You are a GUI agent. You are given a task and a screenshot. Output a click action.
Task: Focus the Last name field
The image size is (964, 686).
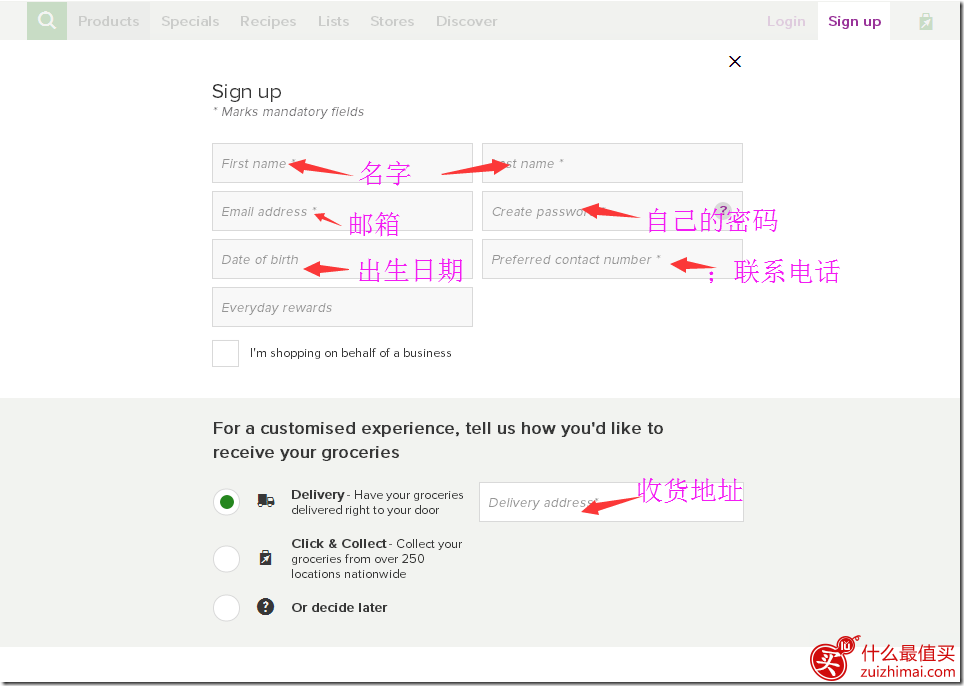[x=612, y=163]
